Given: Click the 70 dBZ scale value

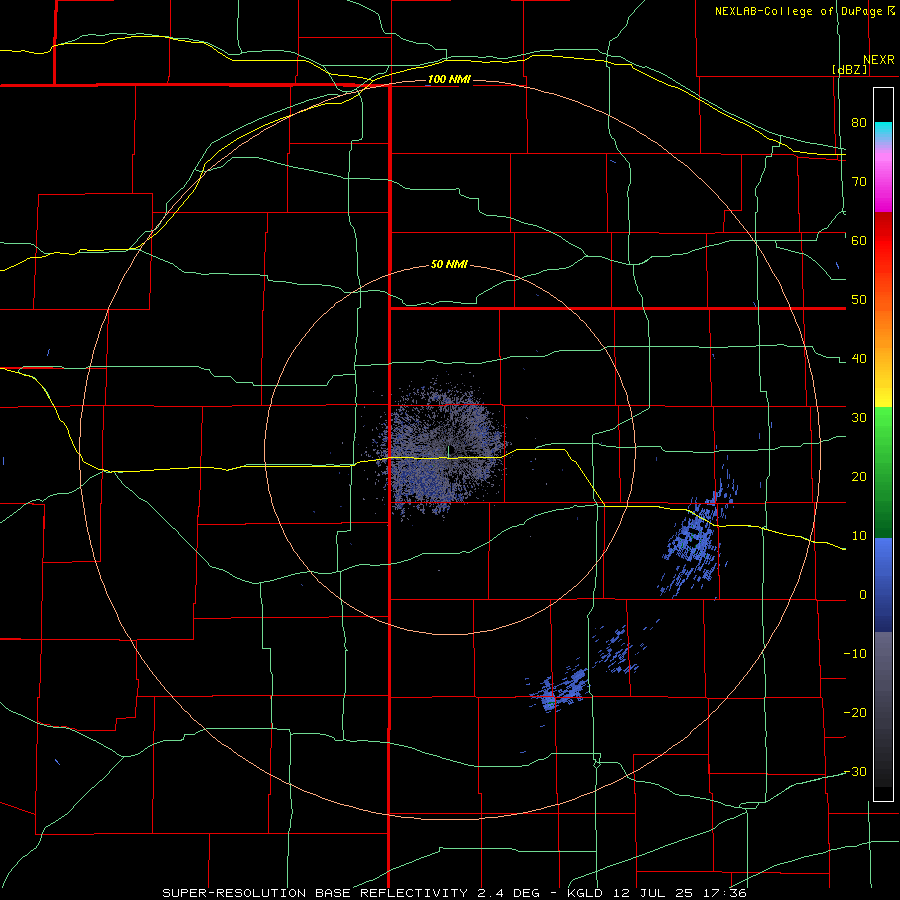Looking at the screenshot, I should click(x=859, y=181).
